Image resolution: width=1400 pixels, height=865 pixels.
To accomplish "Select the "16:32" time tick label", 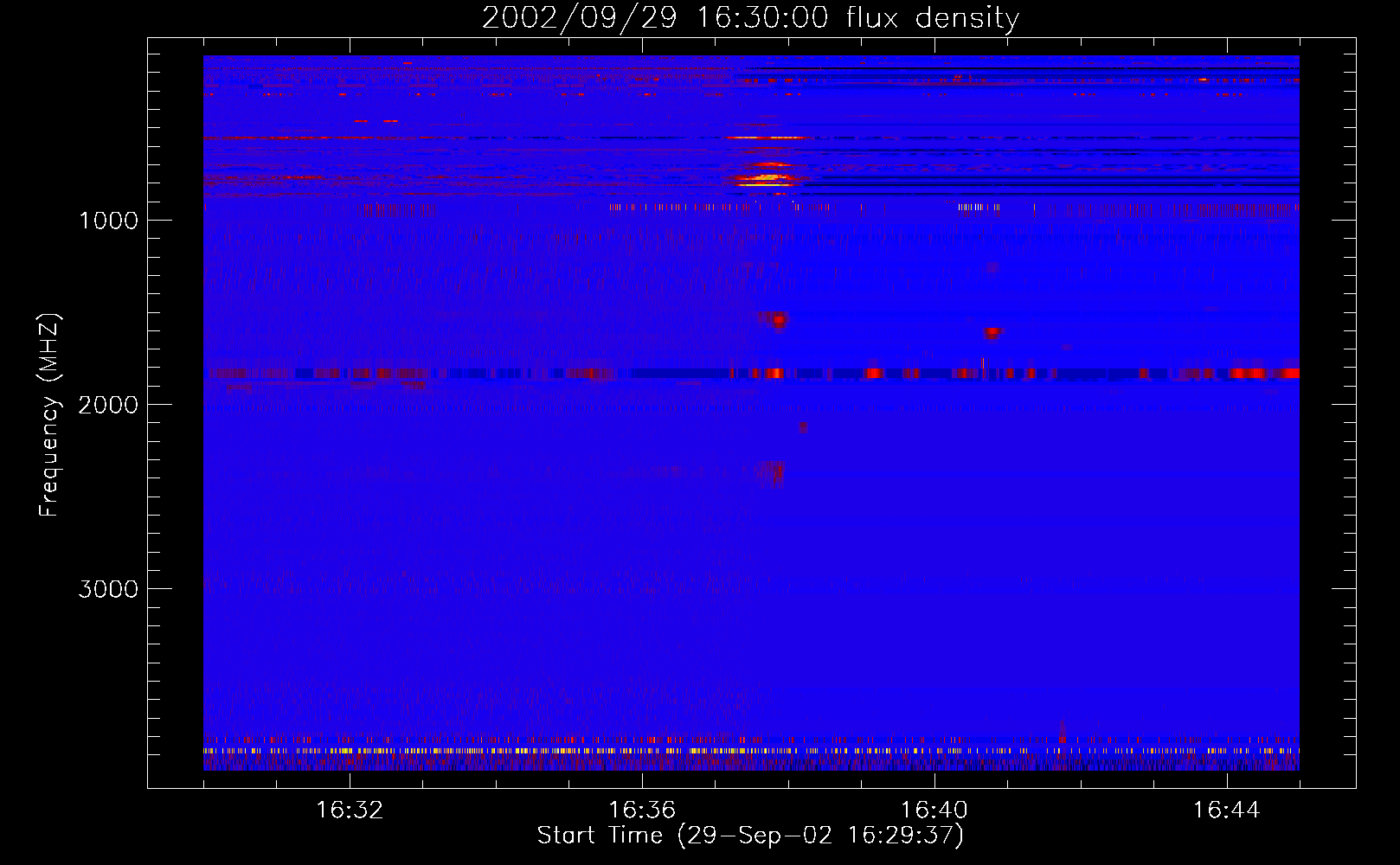I will (350, 811).
